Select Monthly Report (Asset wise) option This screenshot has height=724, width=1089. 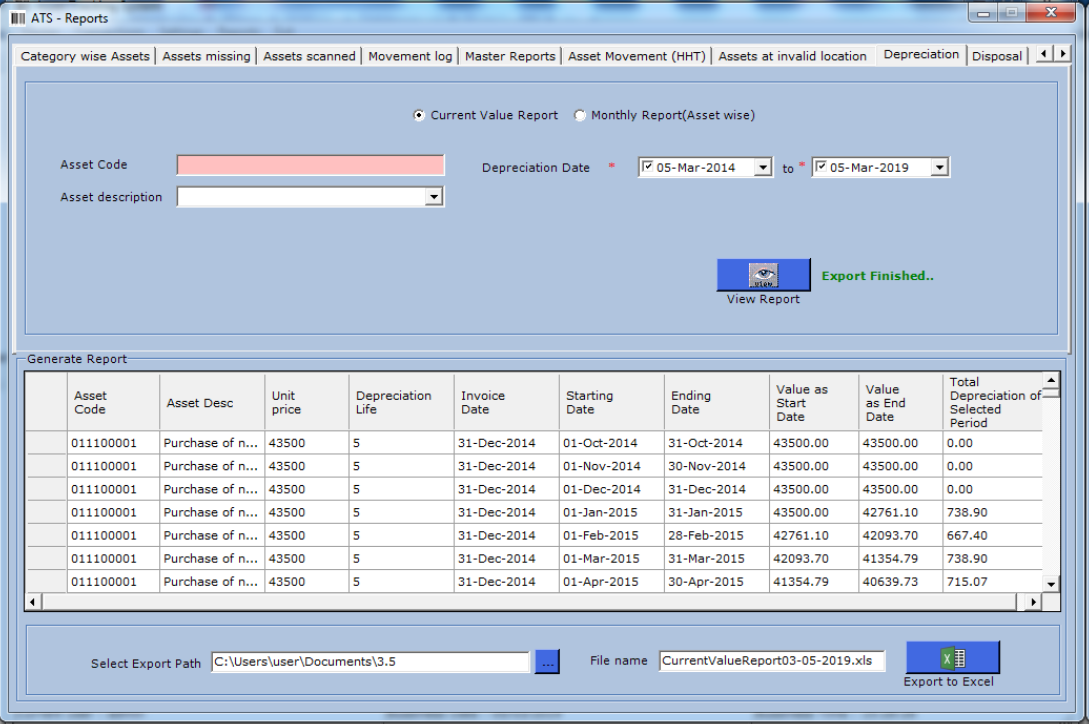click(578, 114)
